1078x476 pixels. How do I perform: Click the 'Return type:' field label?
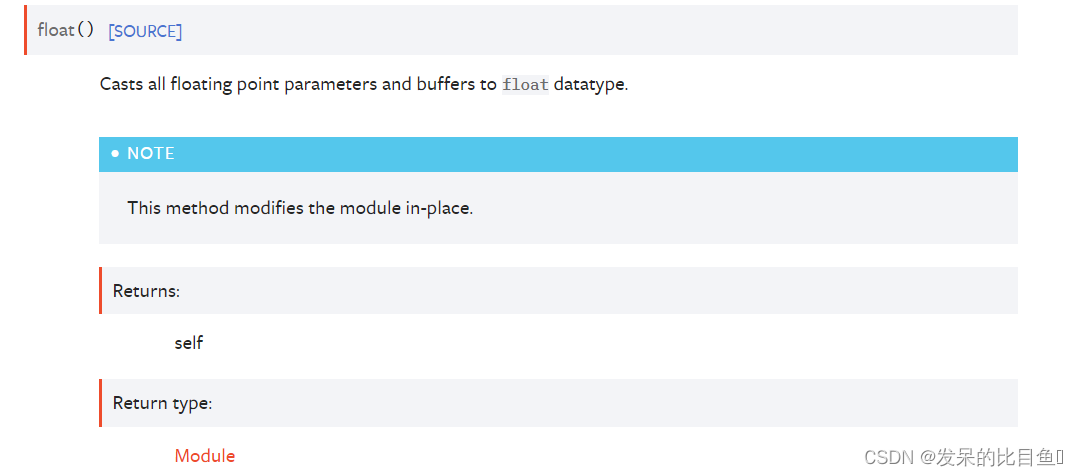(x=162, y=403)
